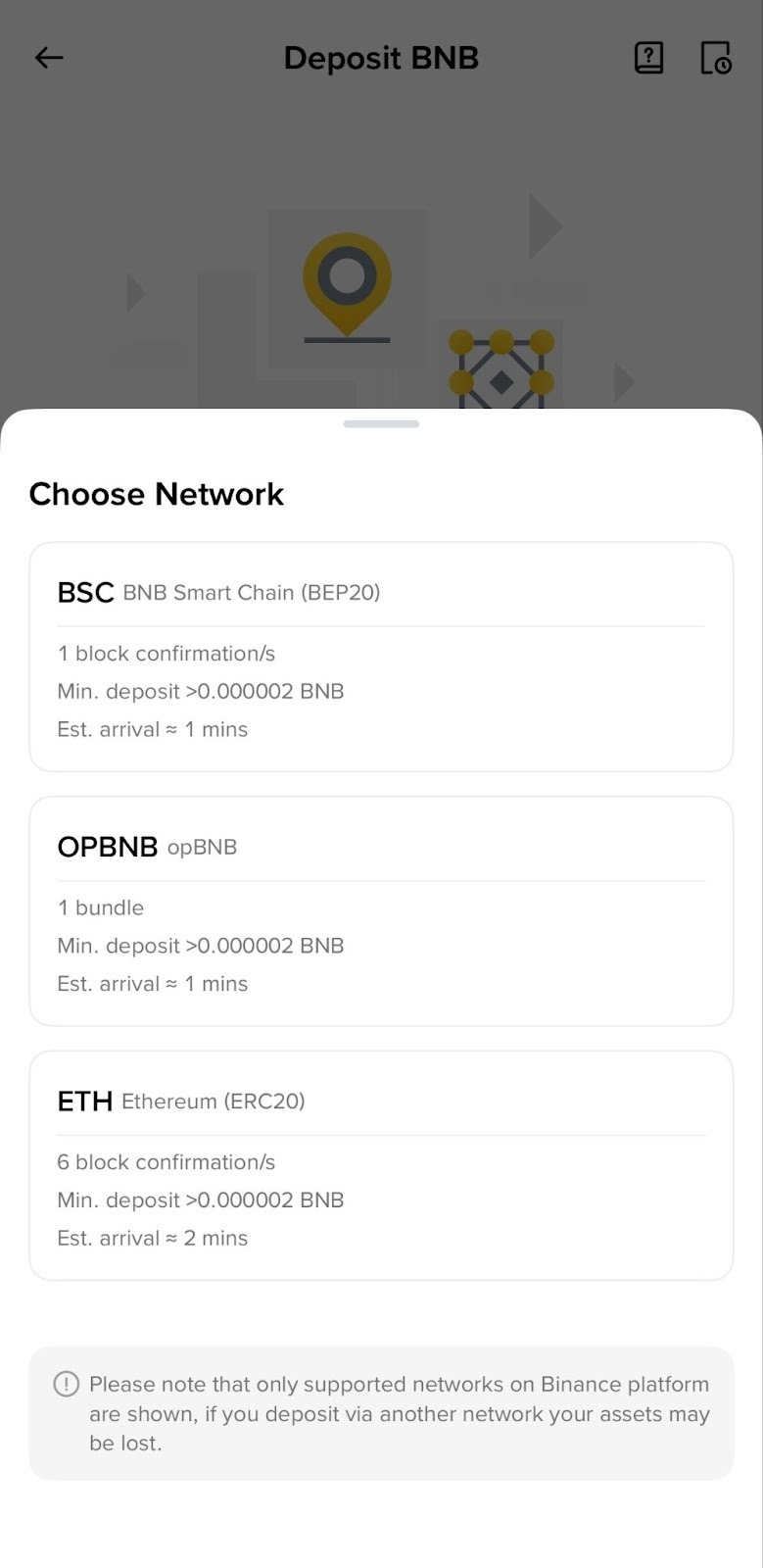
Task: Select the OPBNB network option
Action: click(381, 911)
